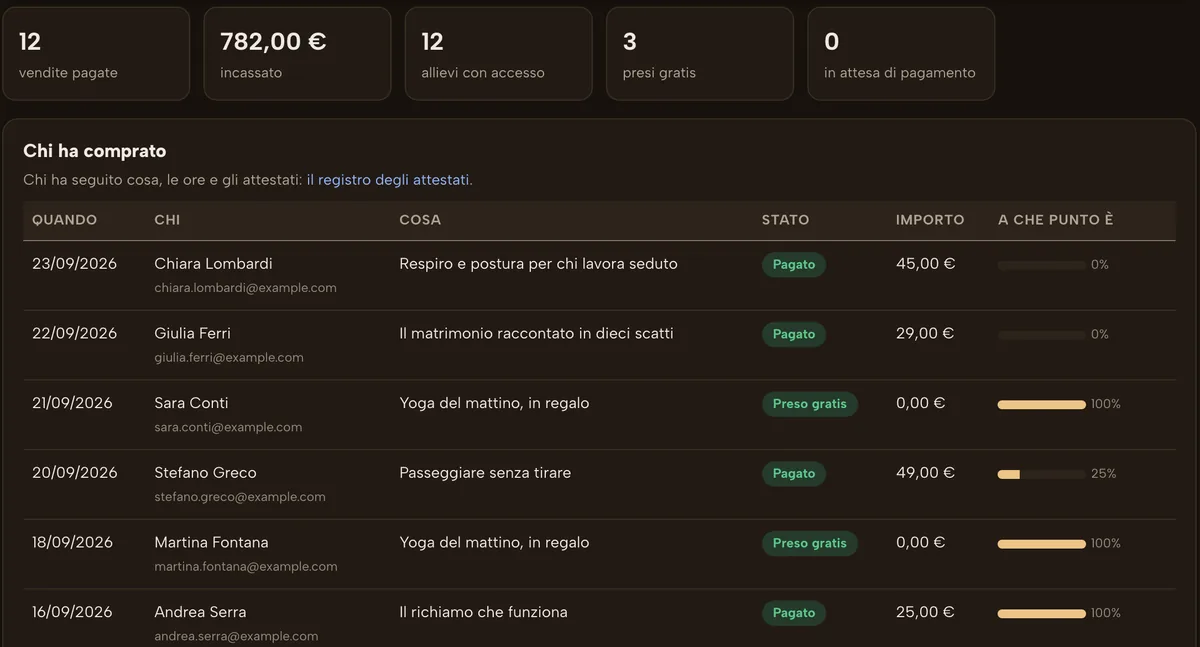
Task: Click the date 21/09/2026
Action: coord(72,403)
